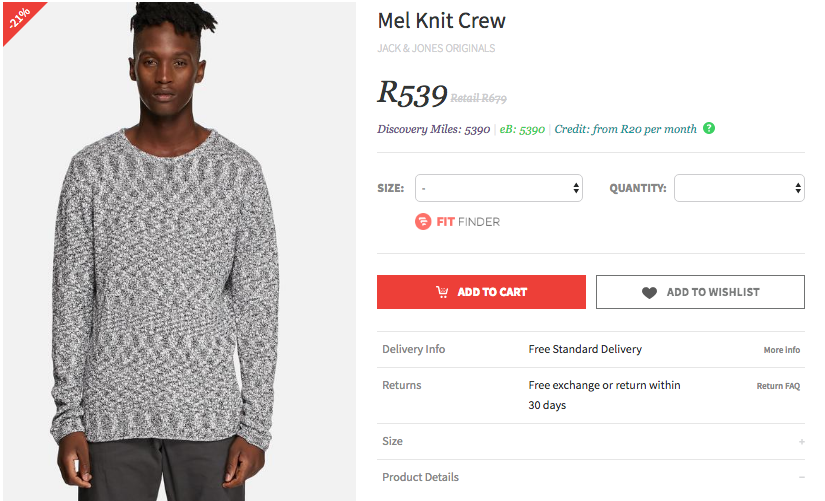825x501 pixels.
Task: Visit the Jack & Jones Originals brand link
Action: (436, 48)
